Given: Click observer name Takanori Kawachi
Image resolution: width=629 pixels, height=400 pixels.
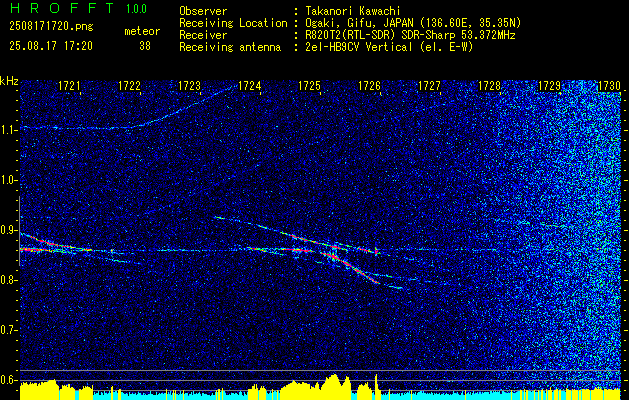Looking at the screenshot, I should click(x=353, y=11).
